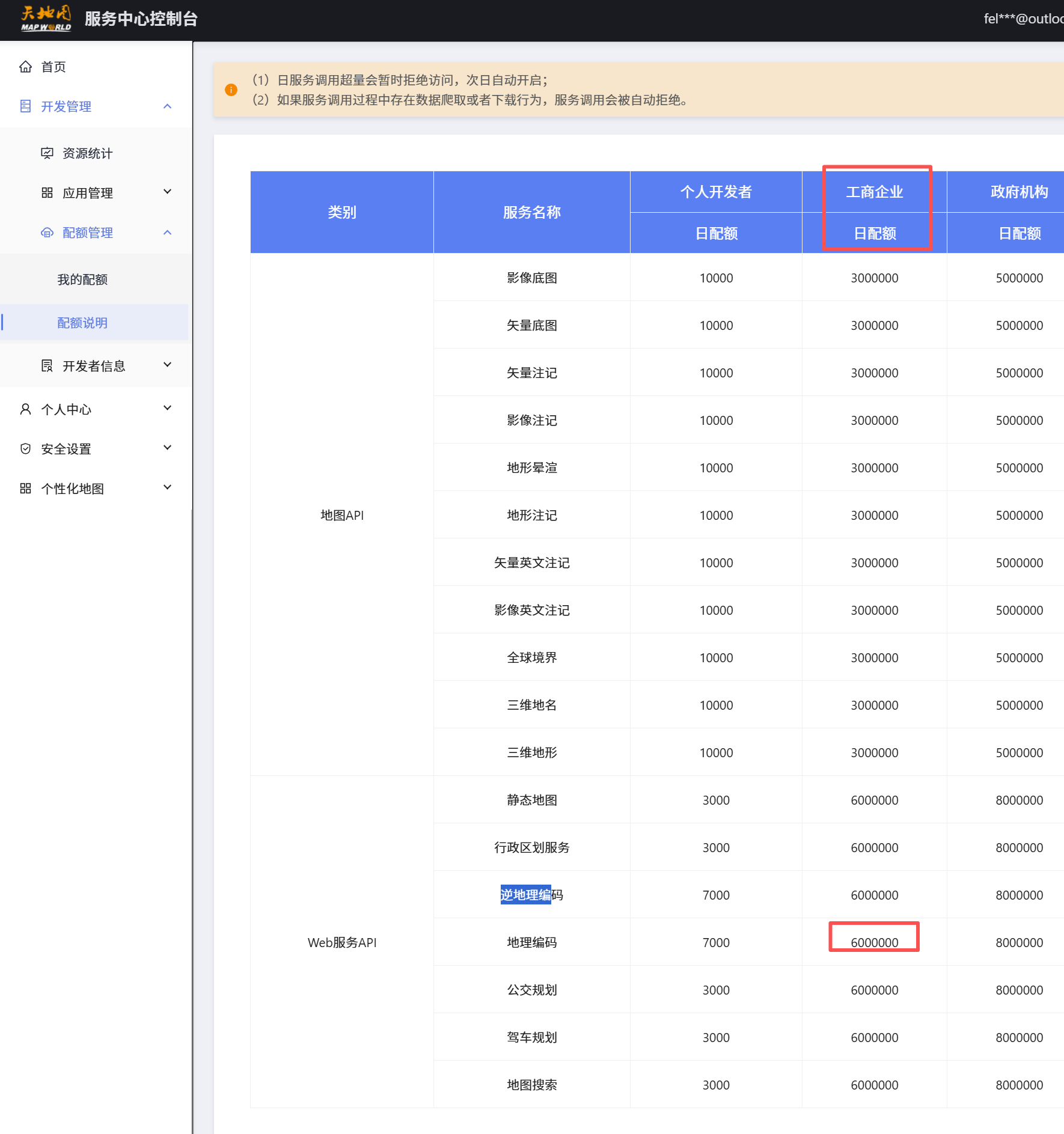Image resolution: width=1064 pixels, height=1134 pixels.
Task: Click the 三维地形 service name
Action: (532, 752)
